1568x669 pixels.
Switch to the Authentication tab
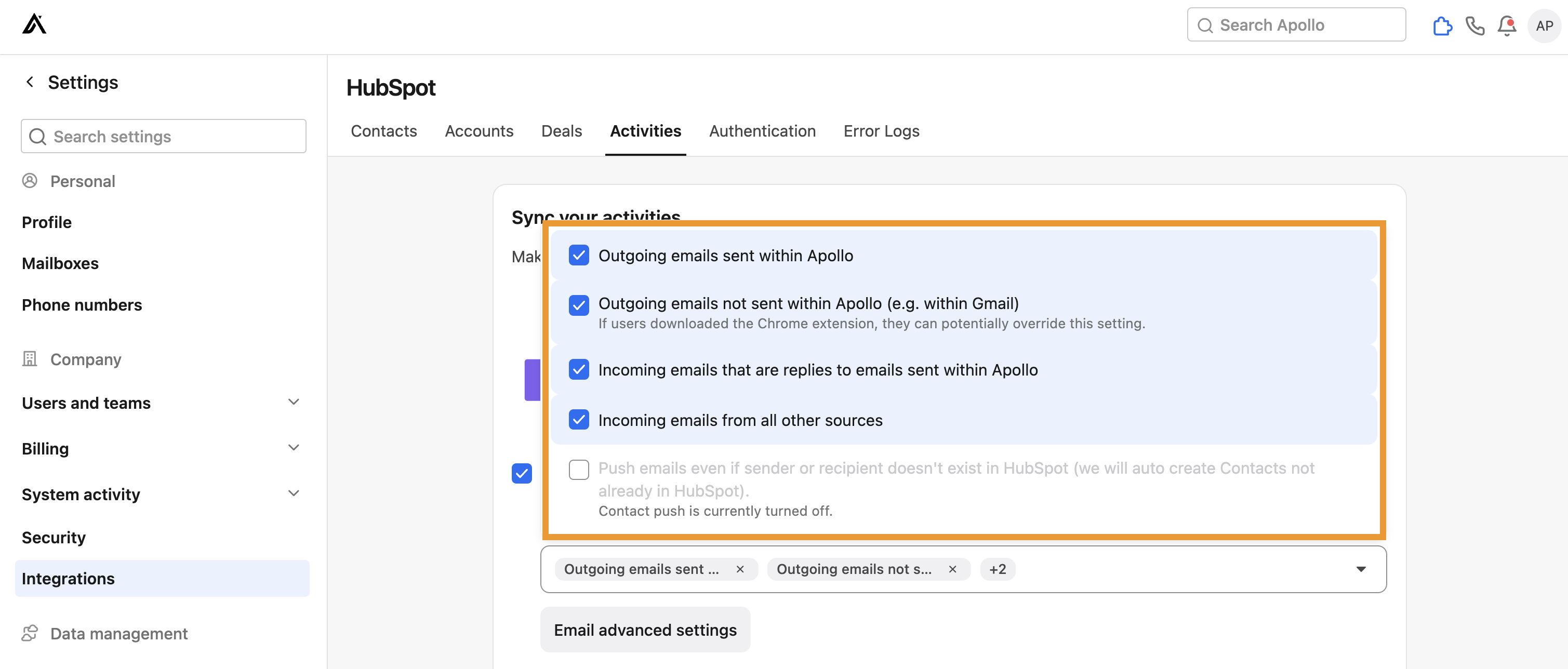click(762, 131)
